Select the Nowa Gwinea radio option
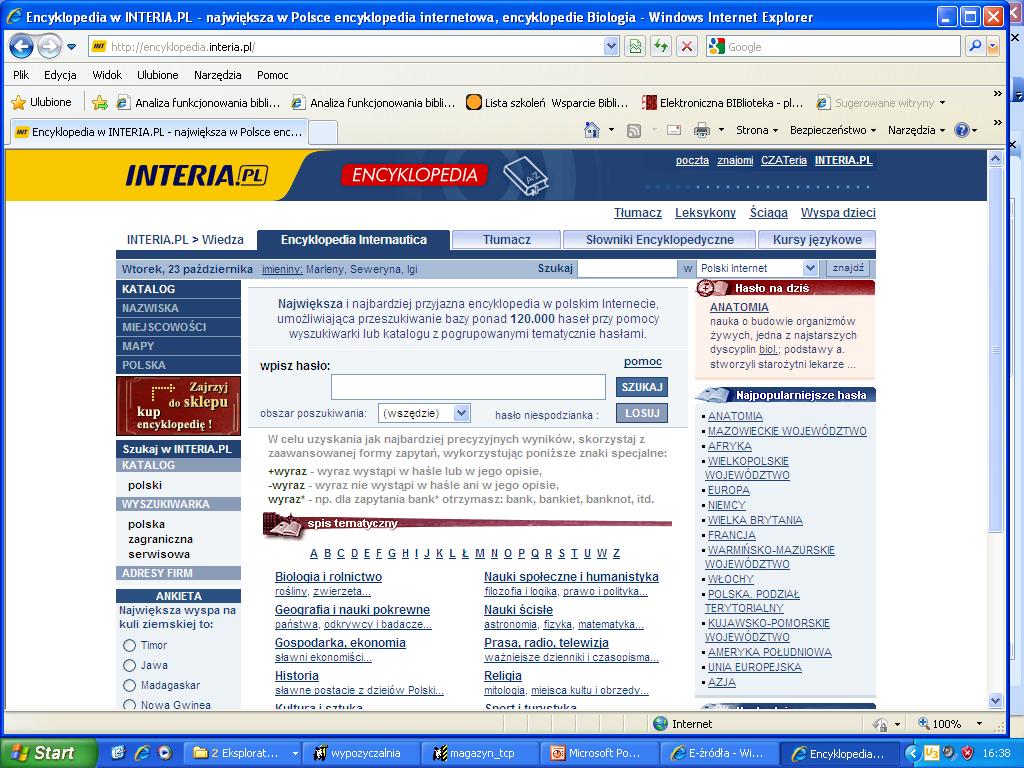This screenshot has width=1024, height=768. [129, 705]
